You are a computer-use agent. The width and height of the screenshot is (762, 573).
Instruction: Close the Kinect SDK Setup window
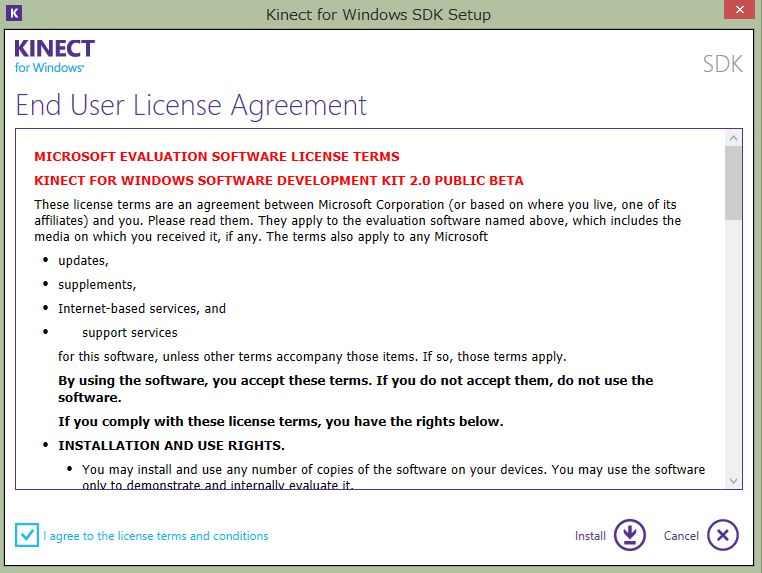point(740,9)
